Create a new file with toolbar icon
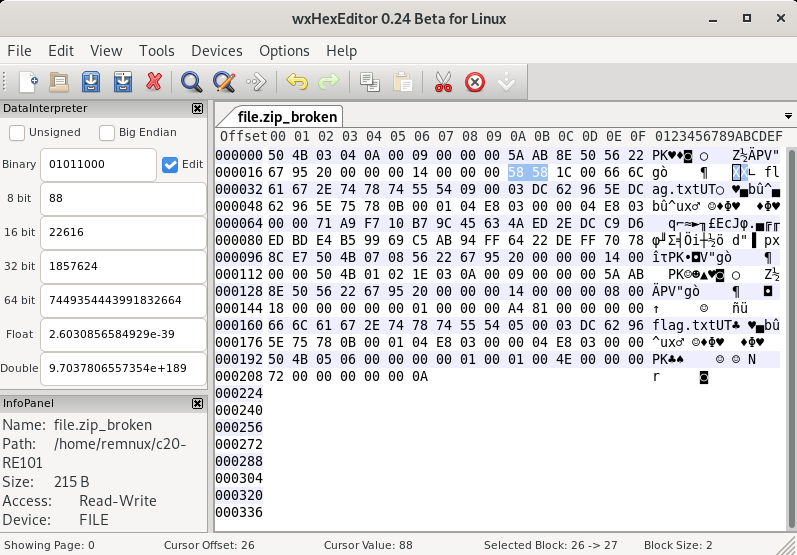The image size is (797, 555). pos(28,82)
